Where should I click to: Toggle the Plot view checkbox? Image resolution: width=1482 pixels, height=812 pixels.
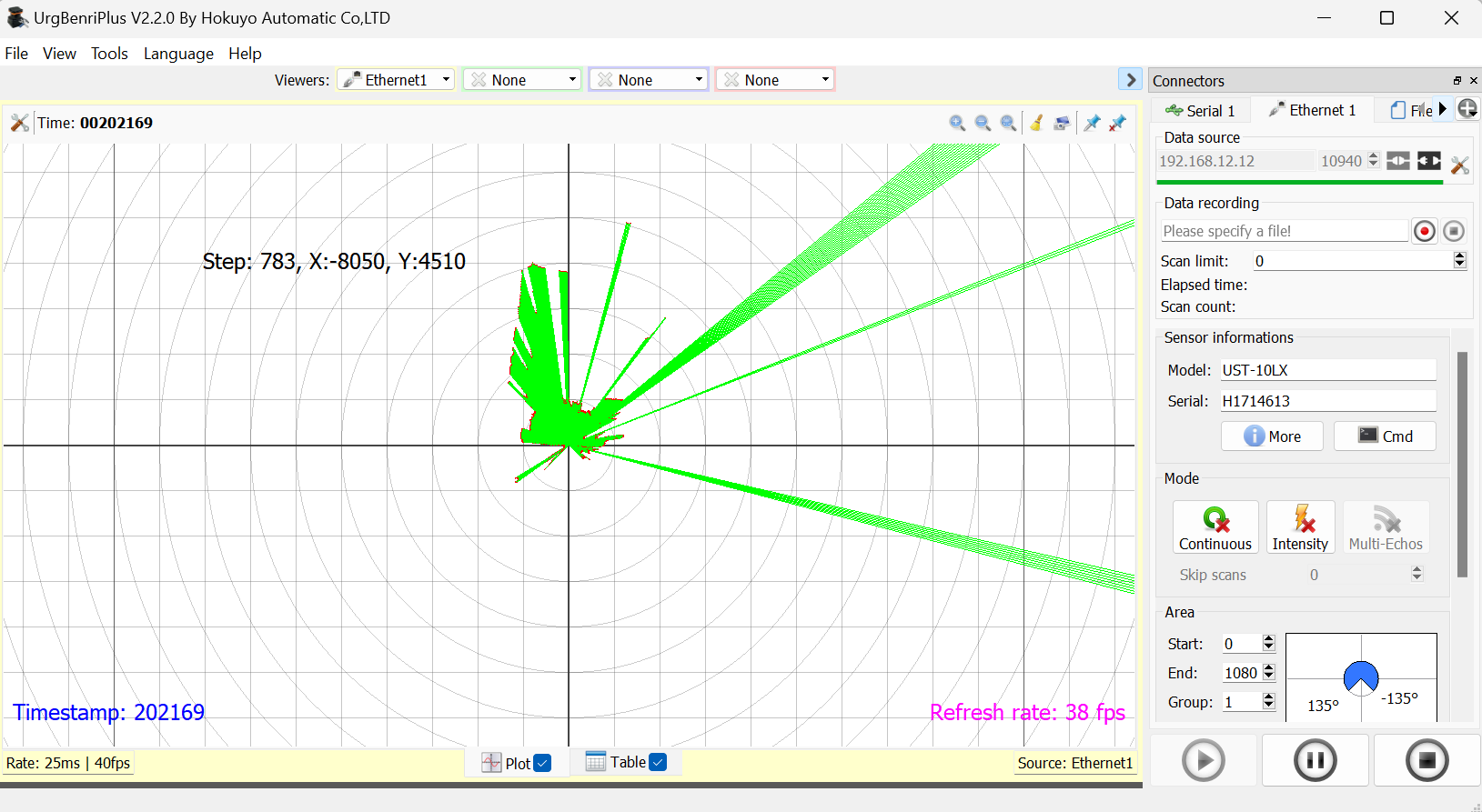tap(542, 764)
